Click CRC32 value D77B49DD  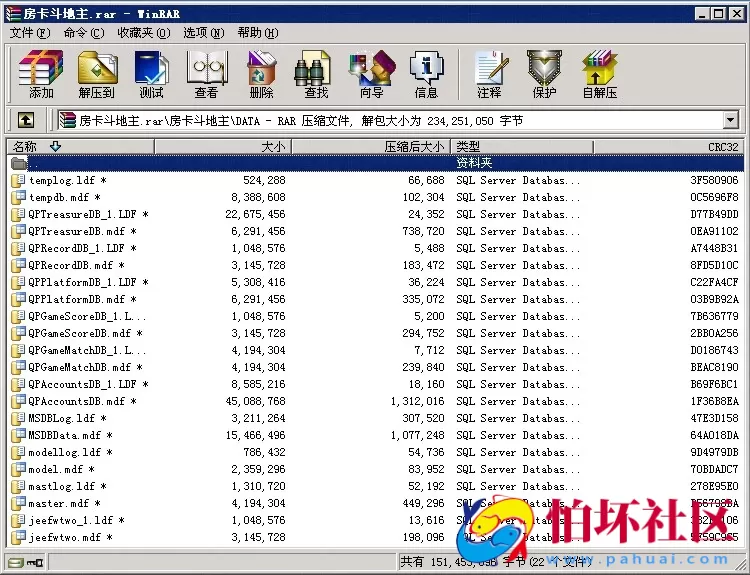714,214
